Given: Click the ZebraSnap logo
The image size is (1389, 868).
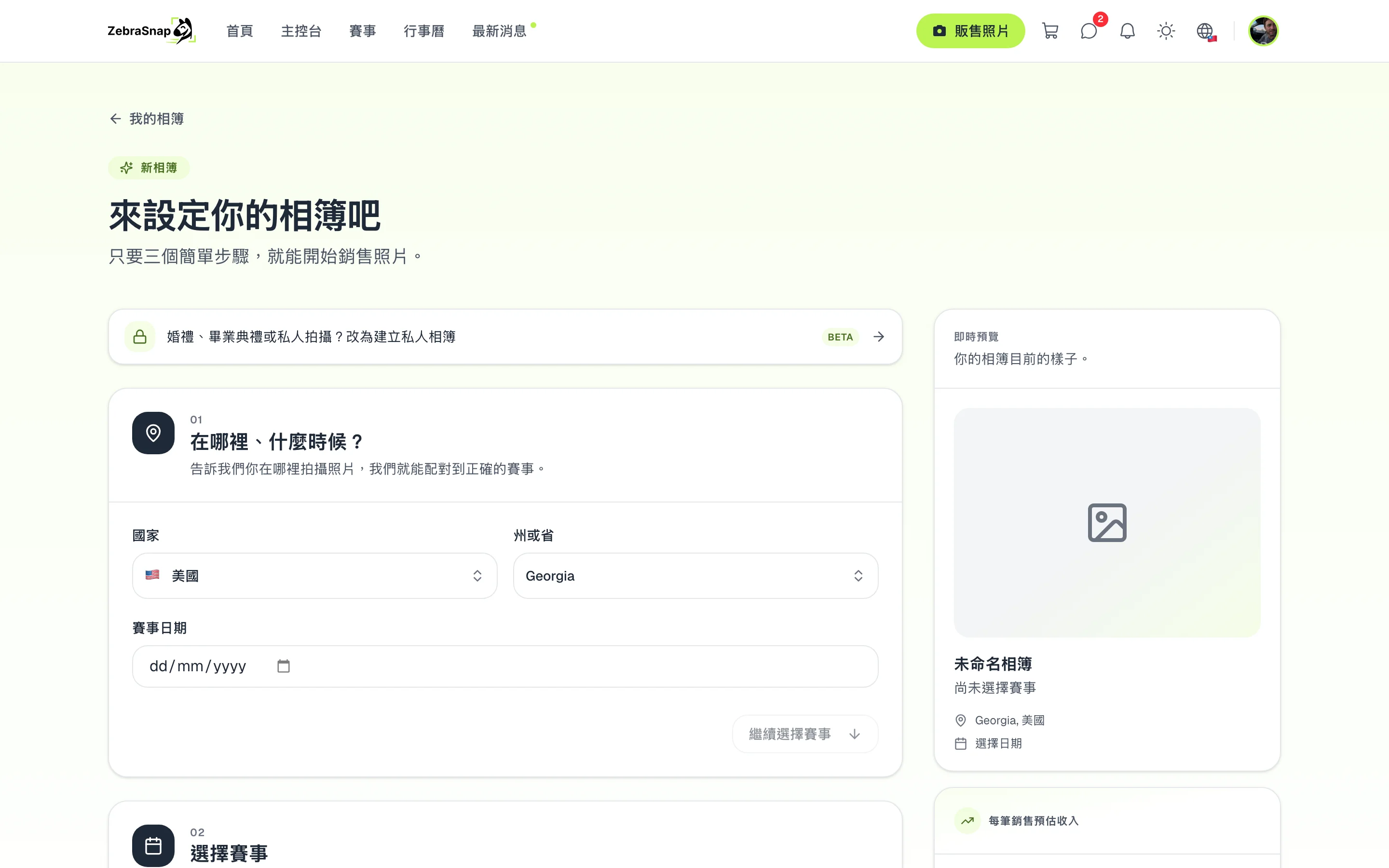Looking at the screenshot, I should 151,31.
